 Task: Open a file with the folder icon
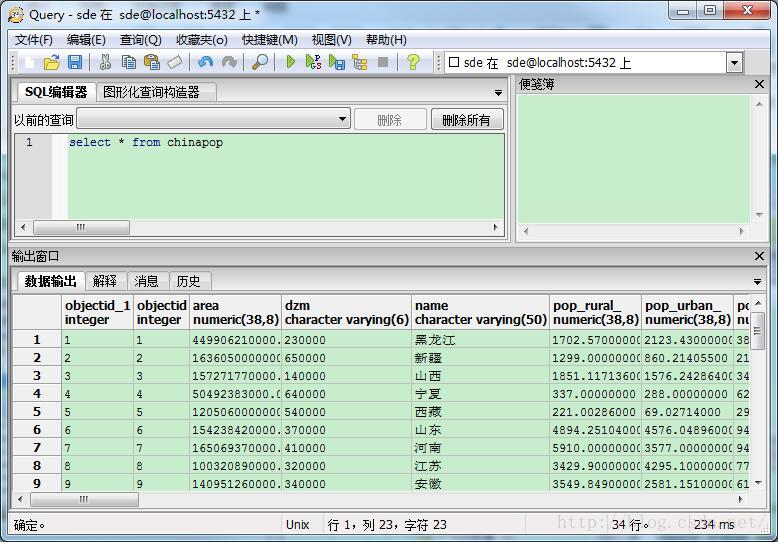click(52, 63)
